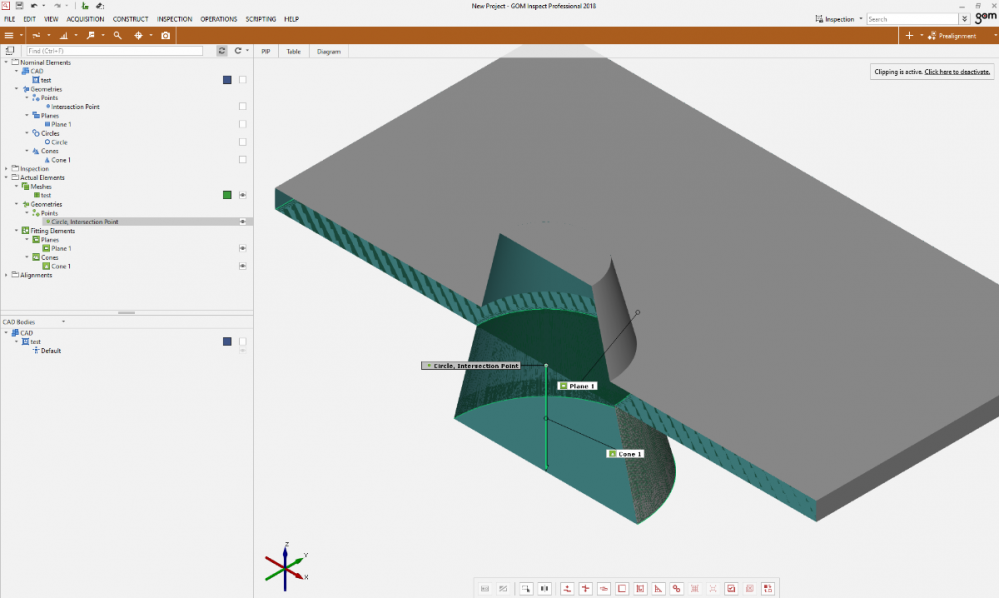
Task: Open the FILE menu
Action: pyautogui.click(x=10, y=19)
